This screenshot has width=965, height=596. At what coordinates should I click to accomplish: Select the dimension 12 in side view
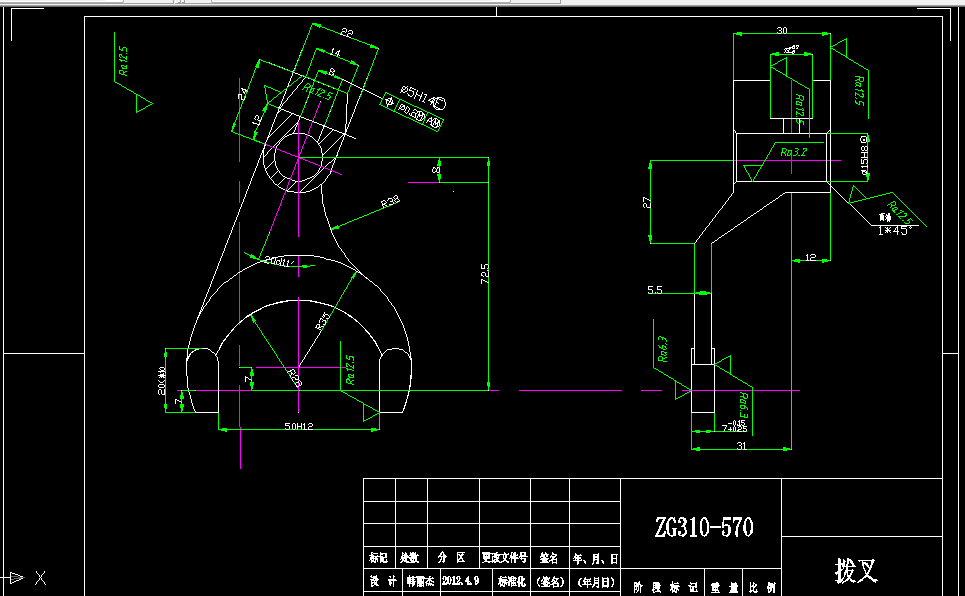pos(811,257)
